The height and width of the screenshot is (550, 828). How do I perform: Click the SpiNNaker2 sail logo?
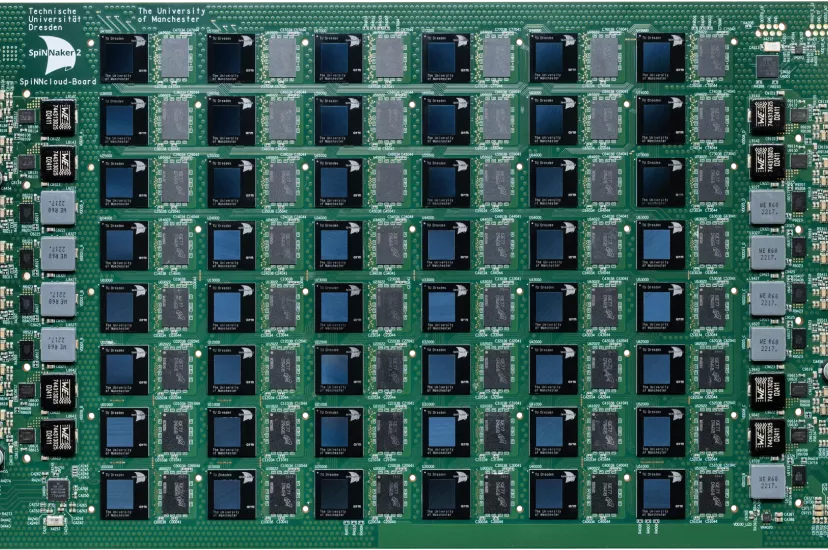(55, 54)
